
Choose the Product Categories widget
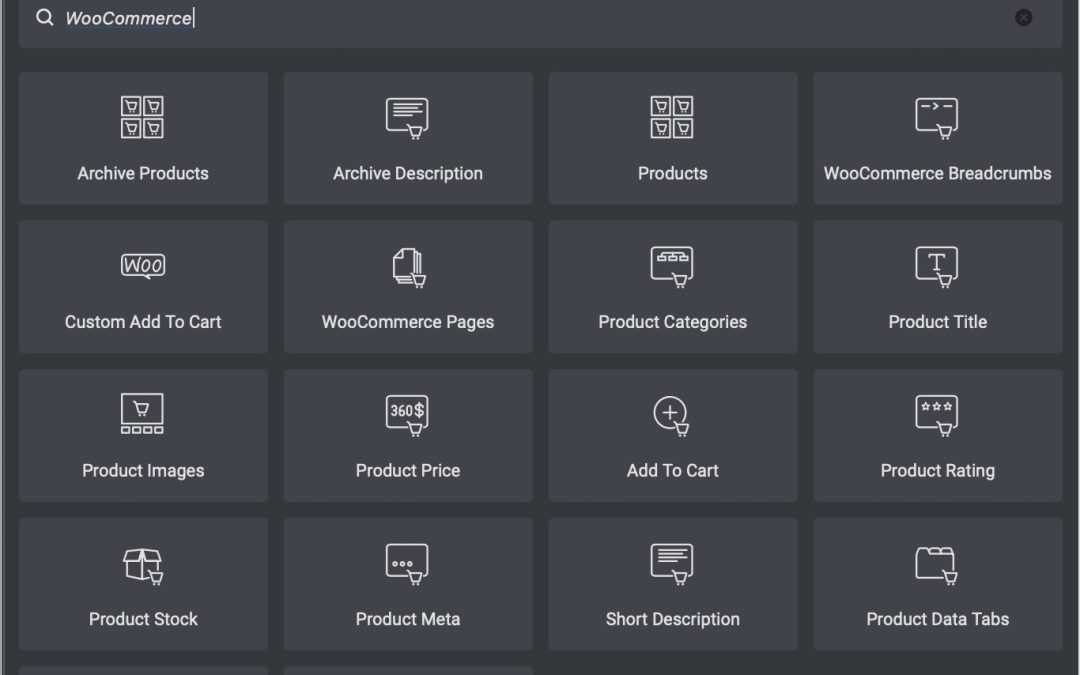click(673, 287)
